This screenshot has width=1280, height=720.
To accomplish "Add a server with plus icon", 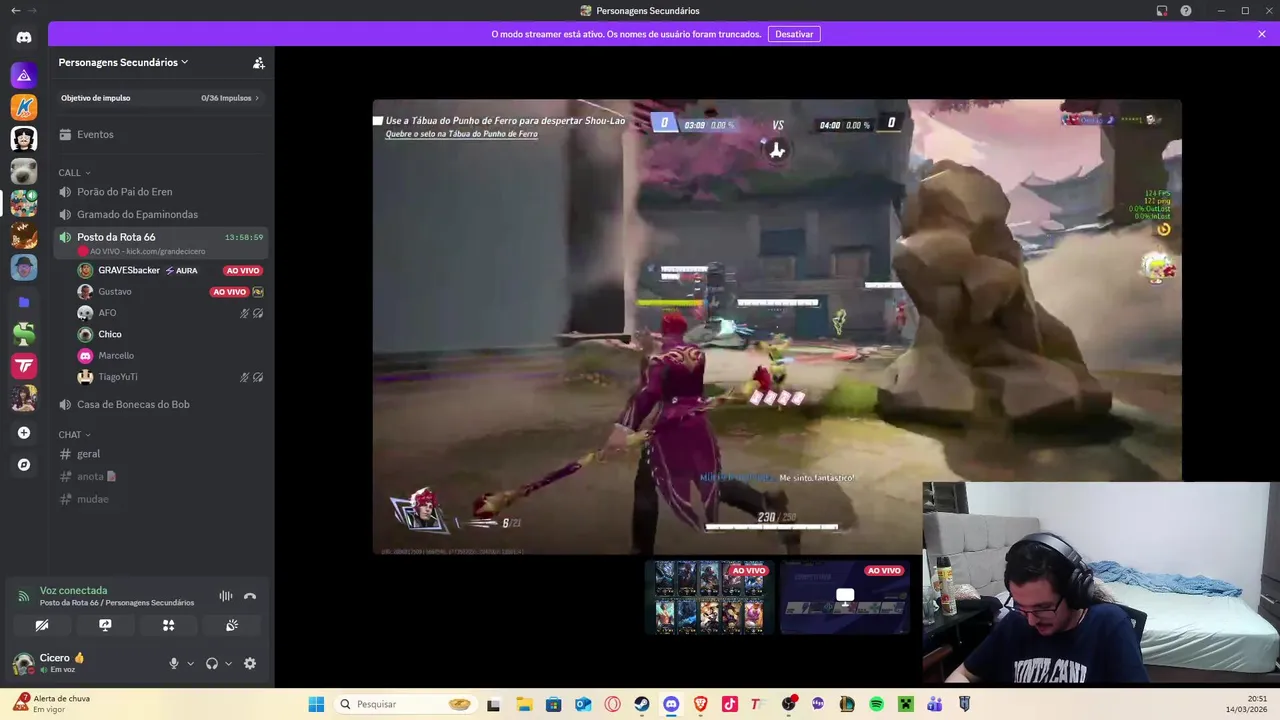I will pyautogui.click(x=24, y=433).
